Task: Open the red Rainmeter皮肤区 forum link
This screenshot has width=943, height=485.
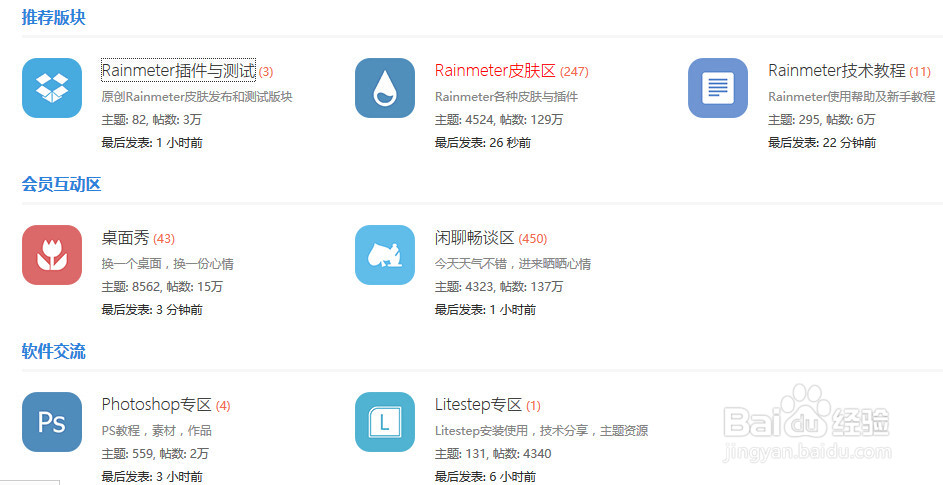Action: (495, 71)
